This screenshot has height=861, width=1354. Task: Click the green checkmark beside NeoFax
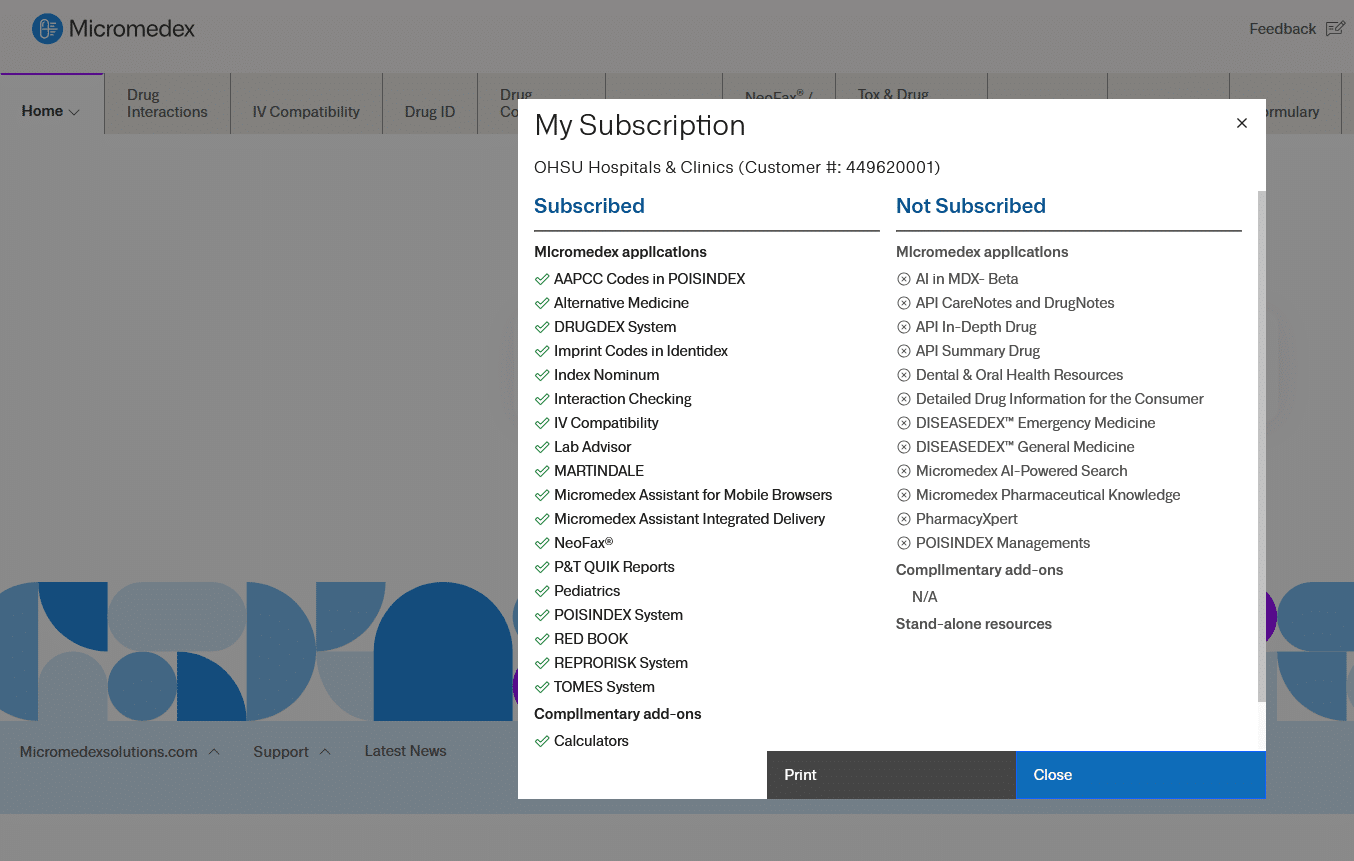coord(542,543)
